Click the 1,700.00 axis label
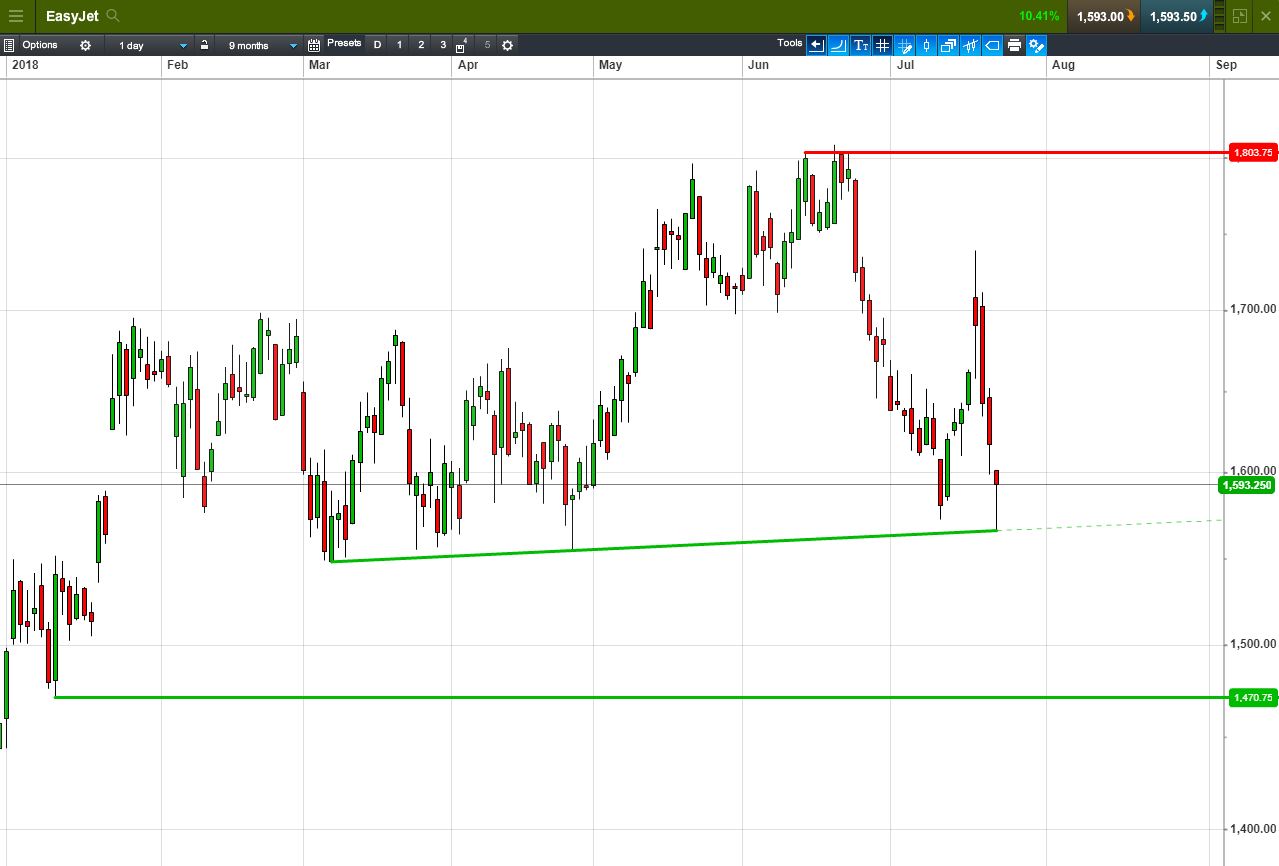 click(x=1253, y=310)
